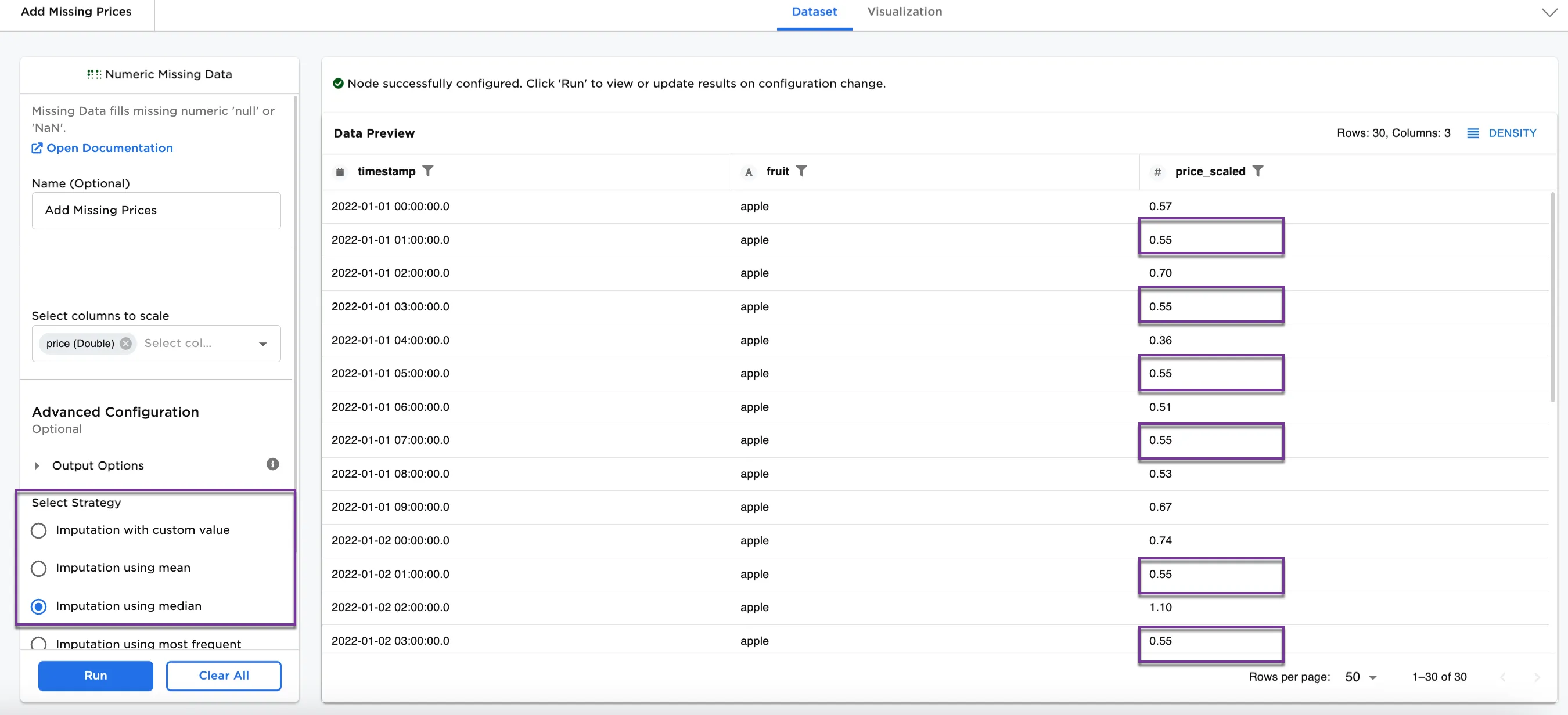Open the select columns dropdown arrow

click(x=263, y=344)
